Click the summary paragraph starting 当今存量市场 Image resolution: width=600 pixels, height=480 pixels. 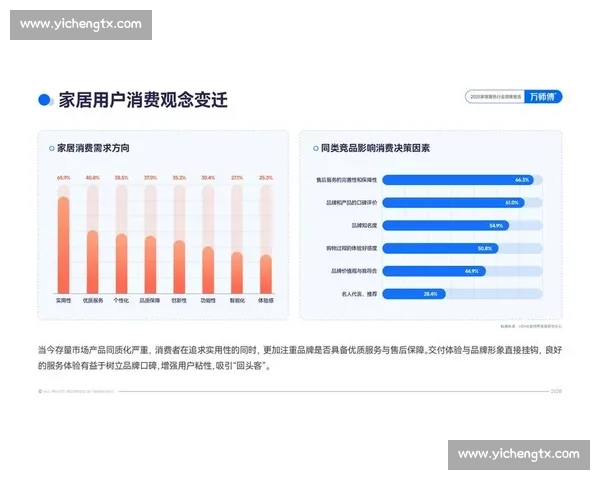(300, 358)
